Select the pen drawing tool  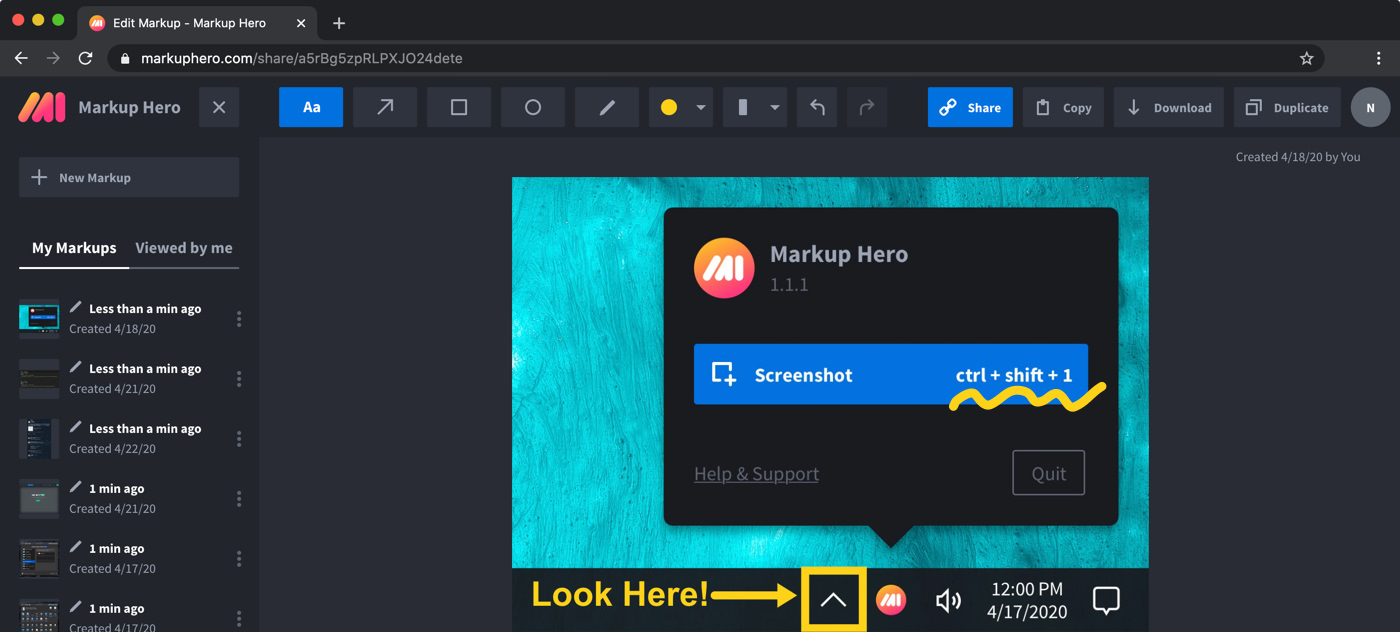click(x=607, y=107)
